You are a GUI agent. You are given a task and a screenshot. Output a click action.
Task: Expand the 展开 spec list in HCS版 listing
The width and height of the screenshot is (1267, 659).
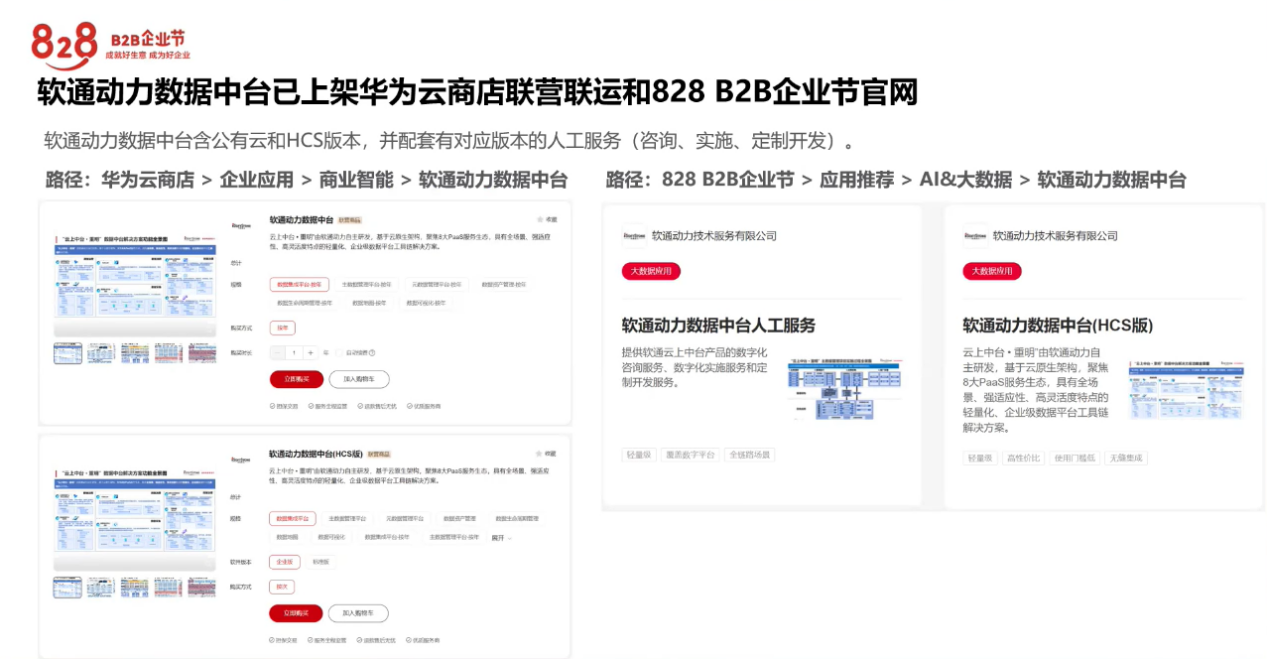(500, 537)
